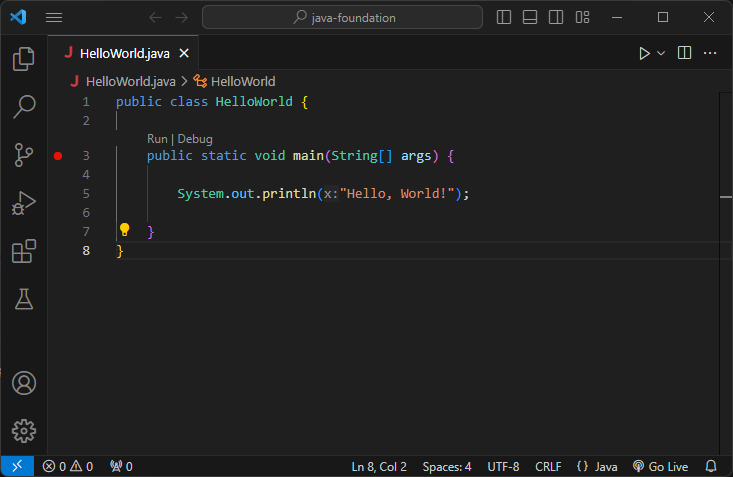Toggle the primary side bar
Viewport: 733px width, 477px height.
pos(503,17)
